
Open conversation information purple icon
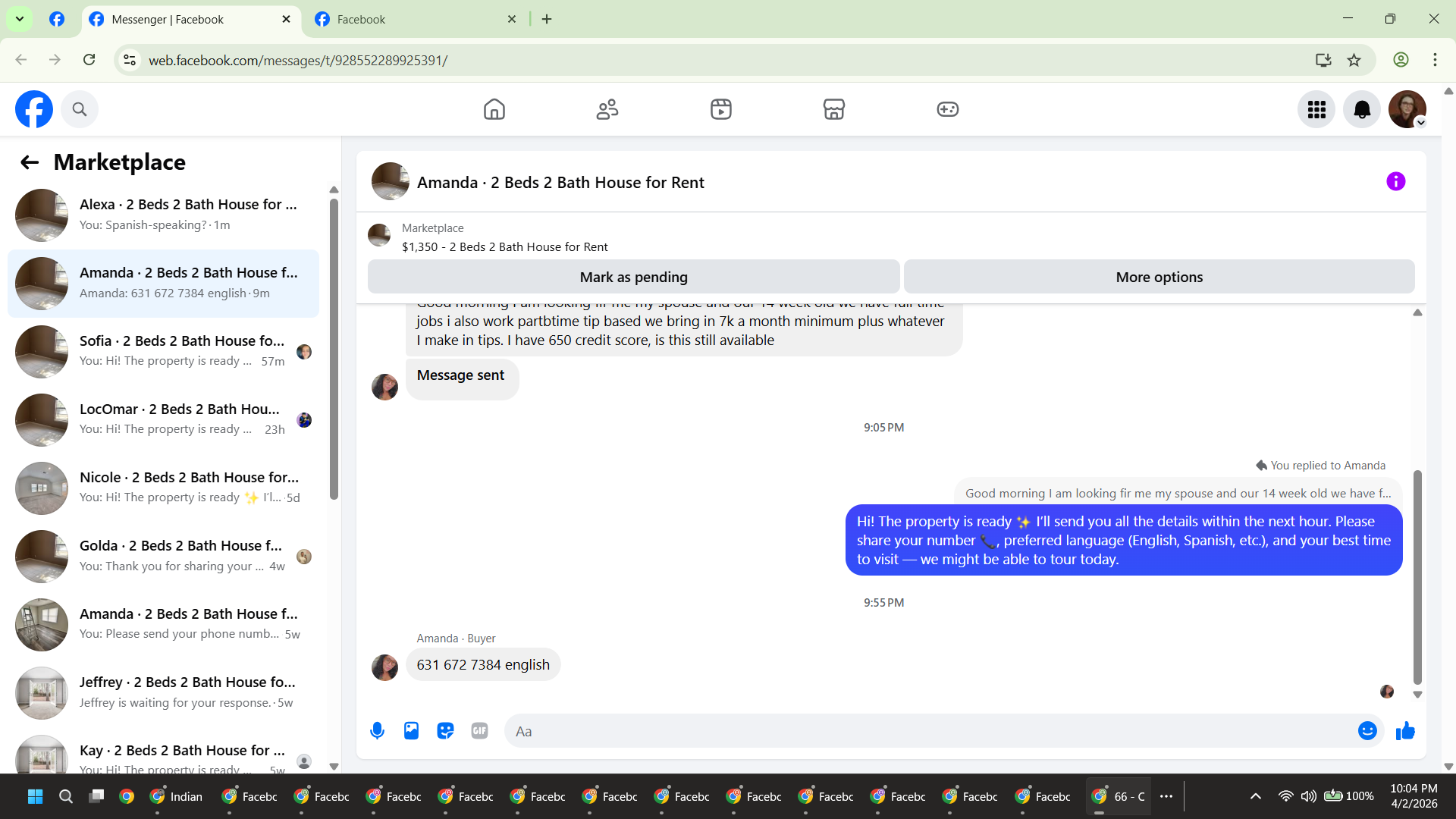click(x=1396, y=181)
